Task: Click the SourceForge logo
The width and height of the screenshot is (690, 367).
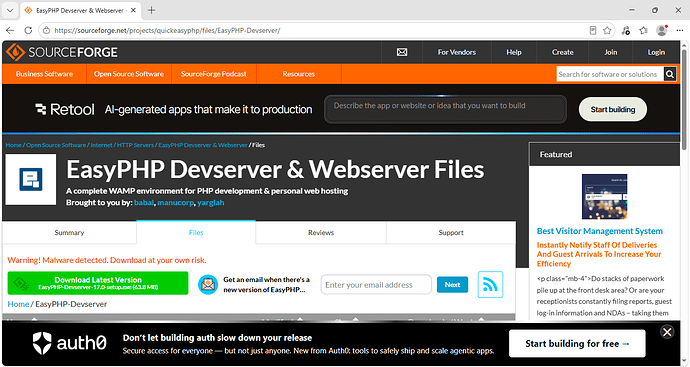Action: 62,52
